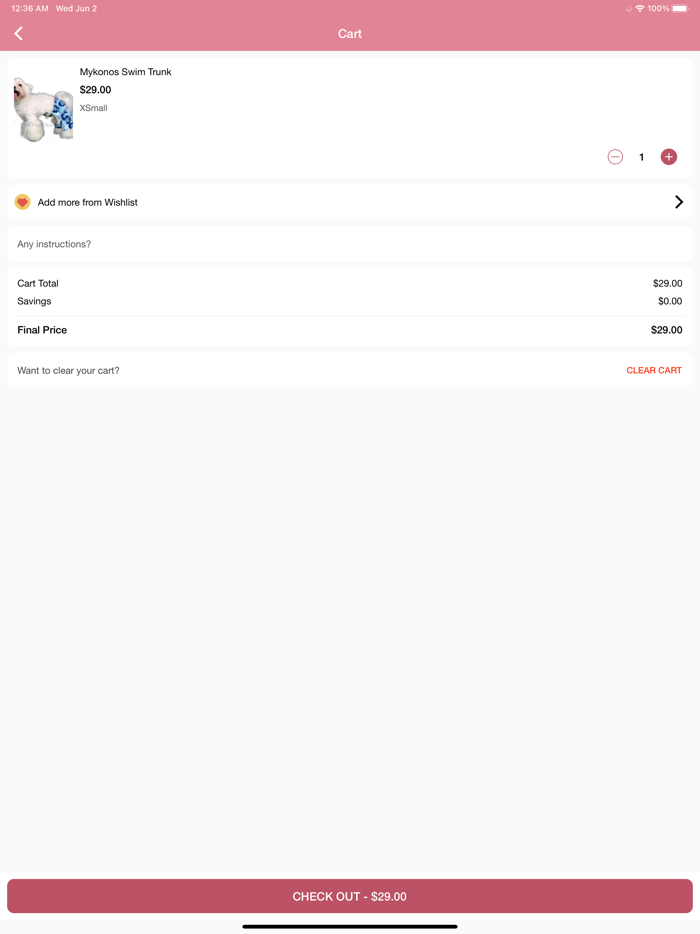Expand Wishlist using the right chevron
The width and height of the screenshot is (700, 934).
point(679,202)
